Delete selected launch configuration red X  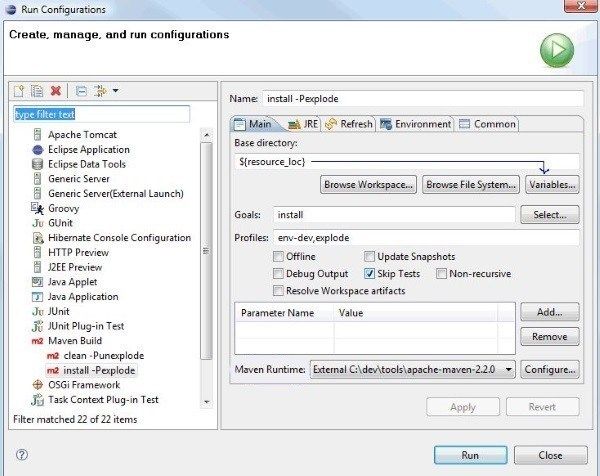(55, 91)
